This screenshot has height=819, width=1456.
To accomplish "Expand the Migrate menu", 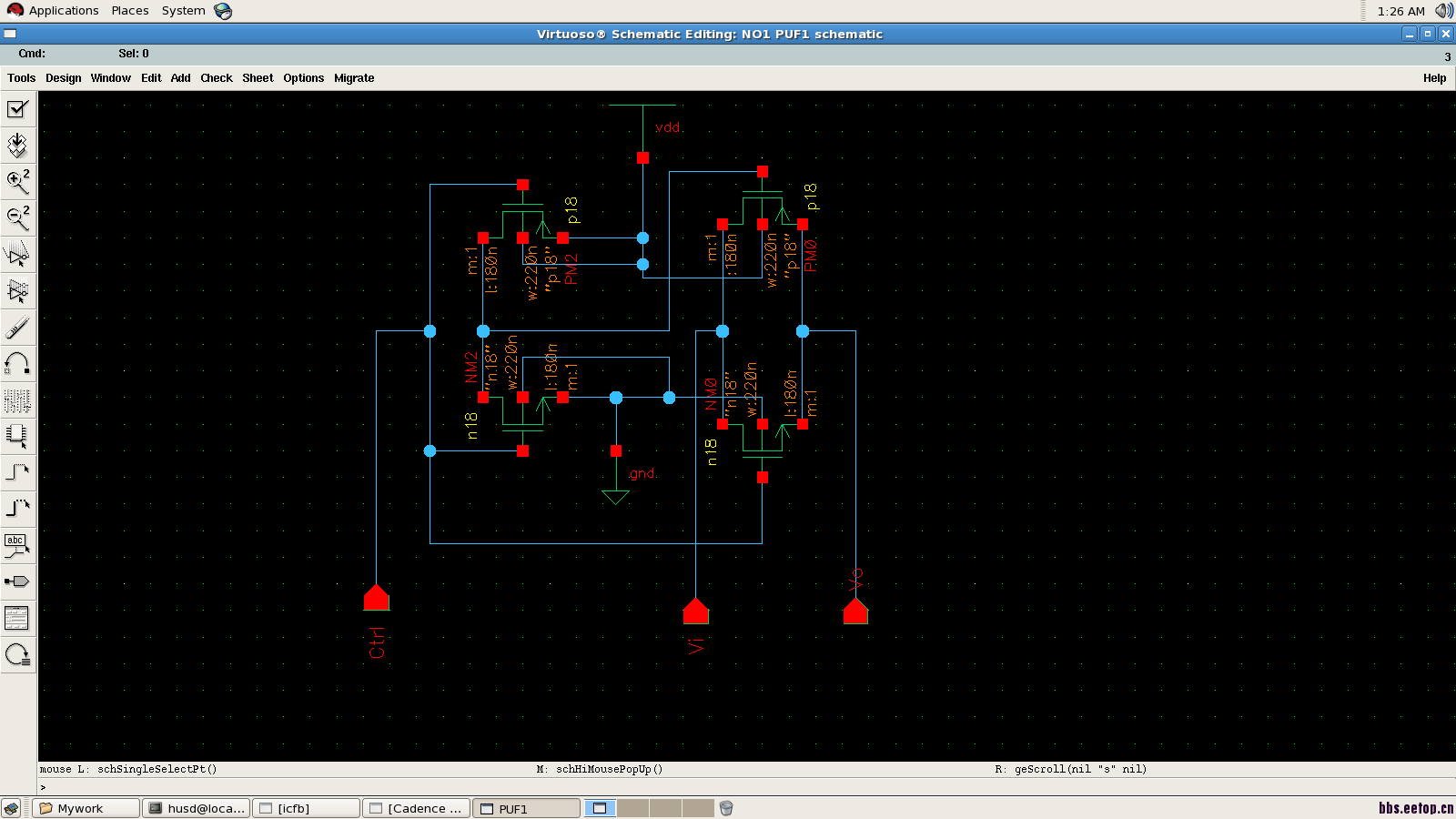I will pyautogui.click(x=354, y=78).
